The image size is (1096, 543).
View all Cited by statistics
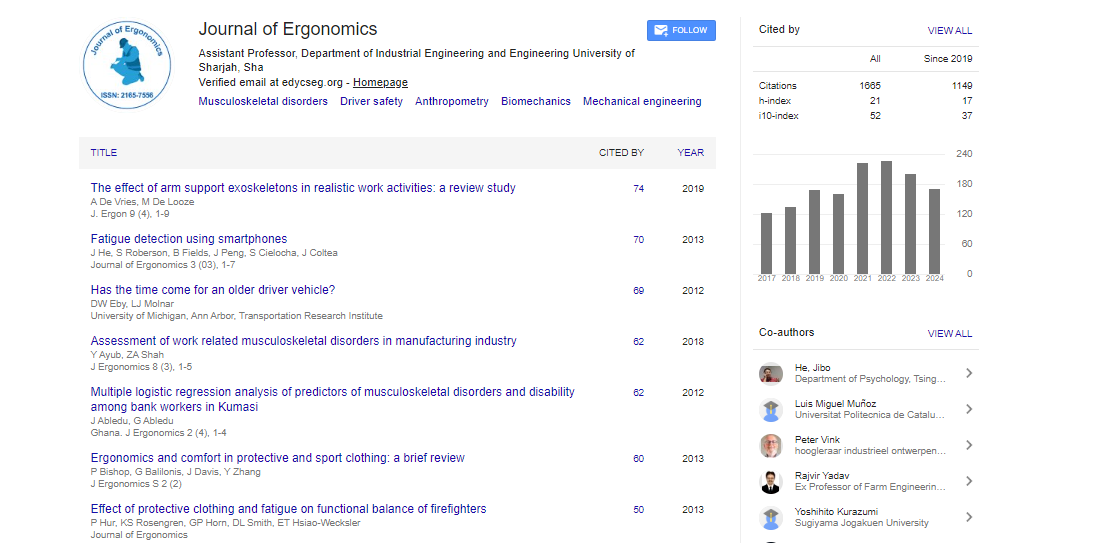(949, 31)
